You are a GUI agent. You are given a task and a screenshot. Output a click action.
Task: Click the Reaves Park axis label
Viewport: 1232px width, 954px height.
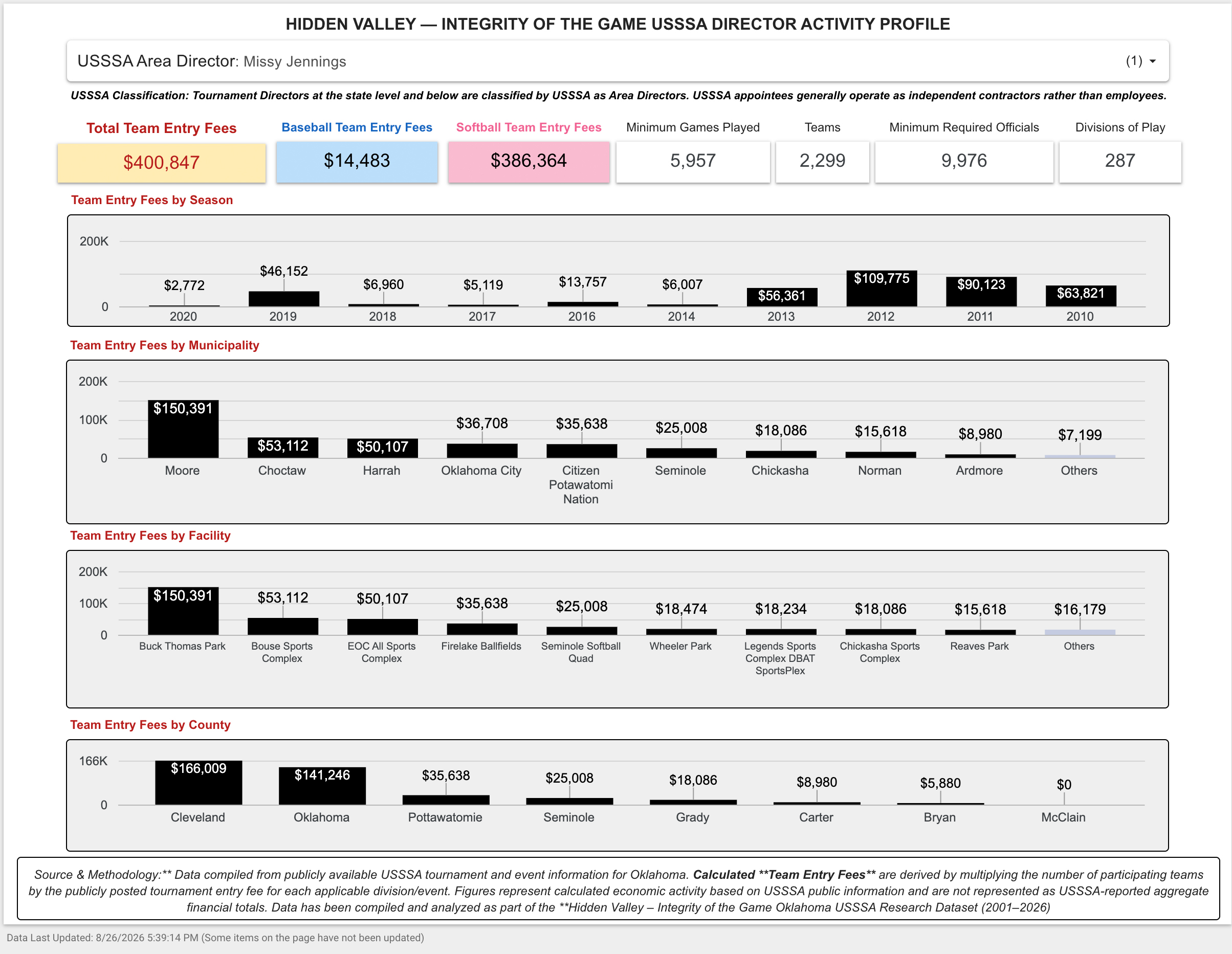click(x=979, y=646)
